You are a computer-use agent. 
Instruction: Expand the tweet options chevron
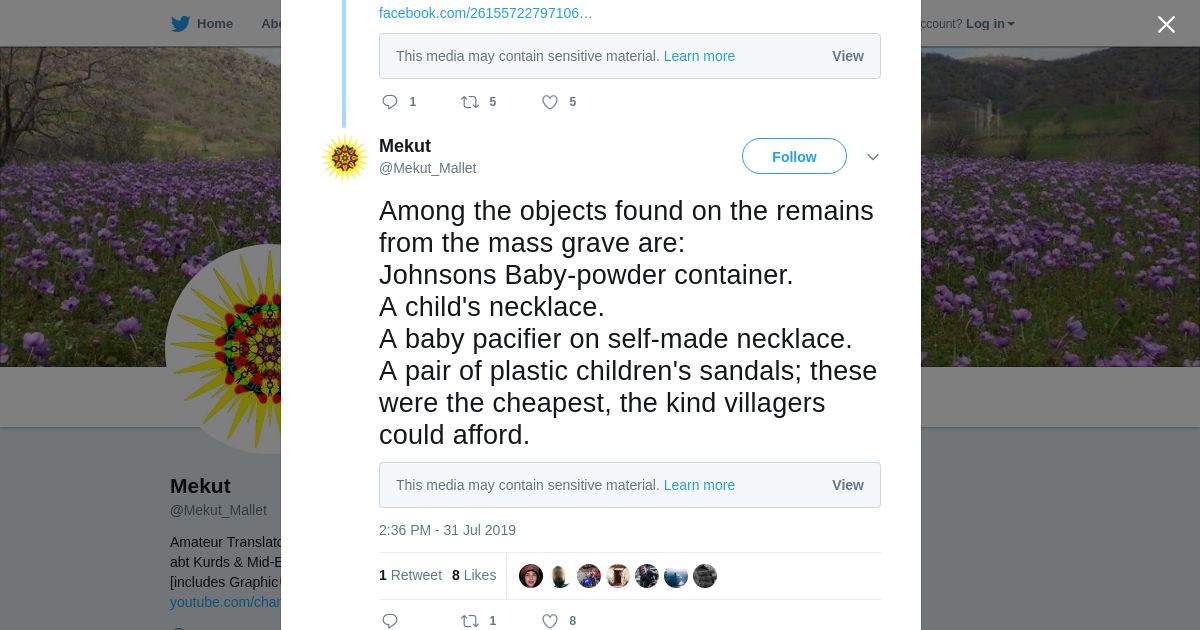pyautogui.click(x=872, y=157)
